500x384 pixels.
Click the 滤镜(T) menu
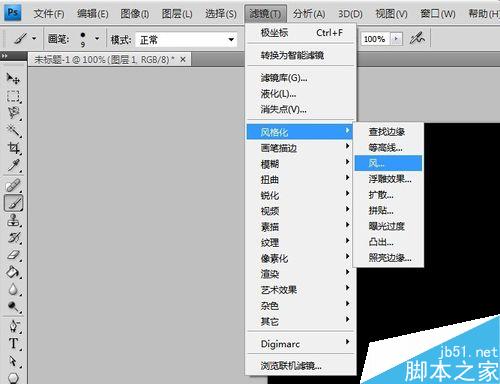point(265,14)
